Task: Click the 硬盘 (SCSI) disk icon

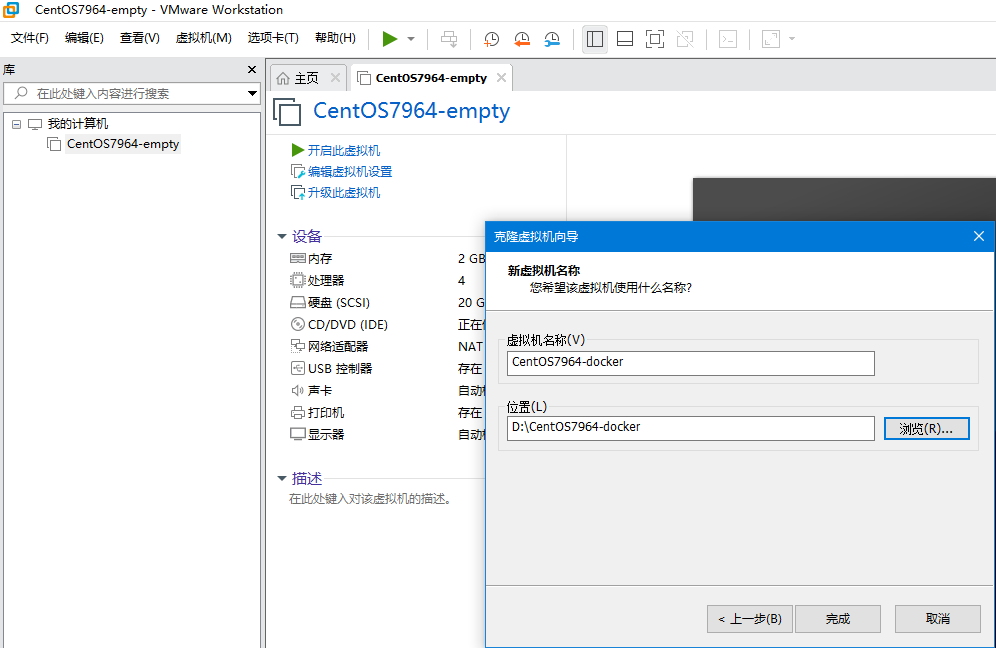Action: pos(297,302)
